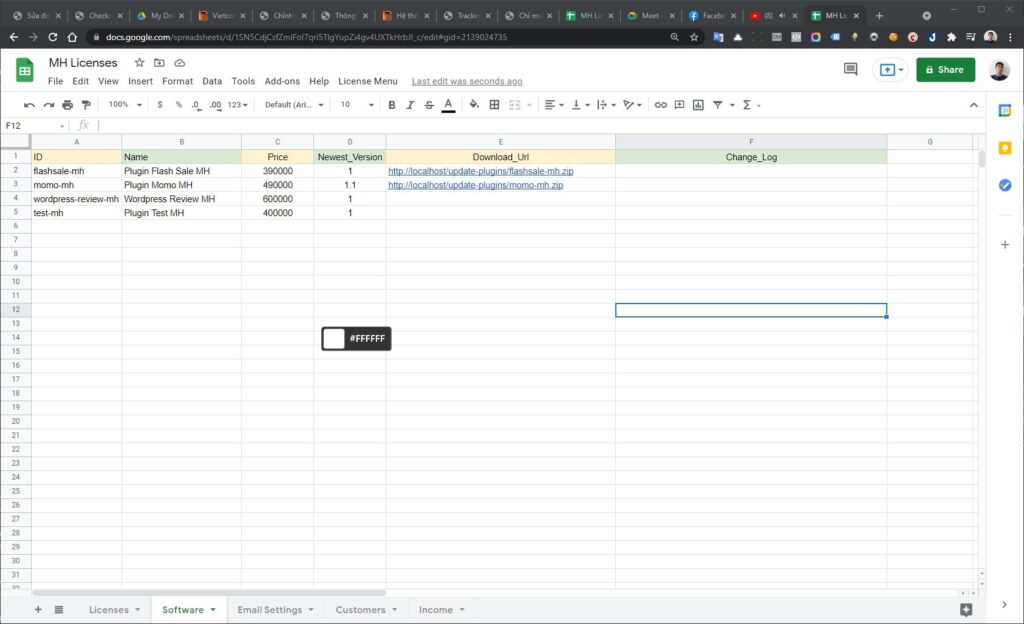Open comment history icon near Share
Screen dimensions: 1024x624
pyautogui.click(x=850, y=69)
